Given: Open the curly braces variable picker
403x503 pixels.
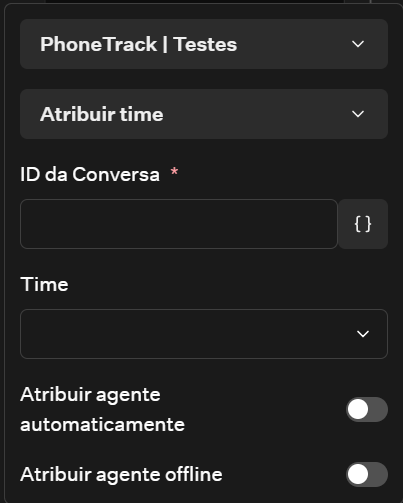Looking at the screenshot, I should point(363,224).
